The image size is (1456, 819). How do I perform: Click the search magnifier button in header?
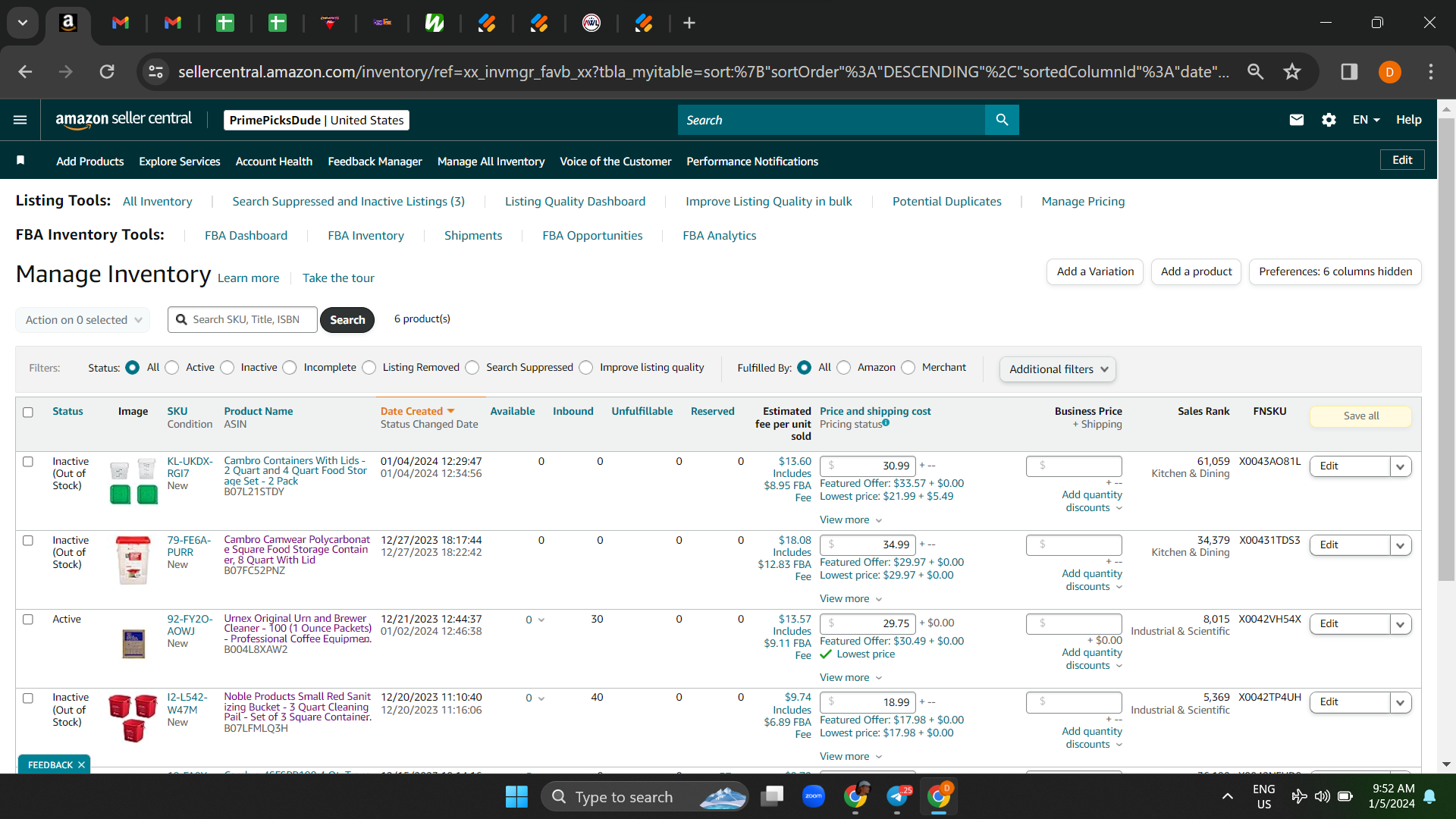tap(1002, 120)
